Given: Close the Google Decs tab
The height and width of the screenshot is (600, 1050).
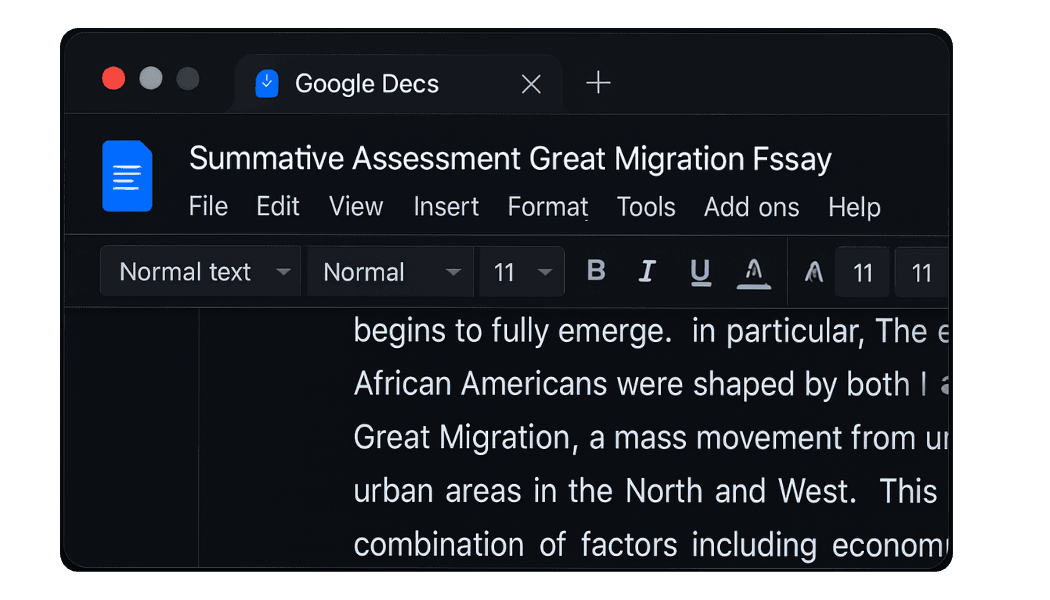Looking at the screenshot, I should click(x=531, y=84).
